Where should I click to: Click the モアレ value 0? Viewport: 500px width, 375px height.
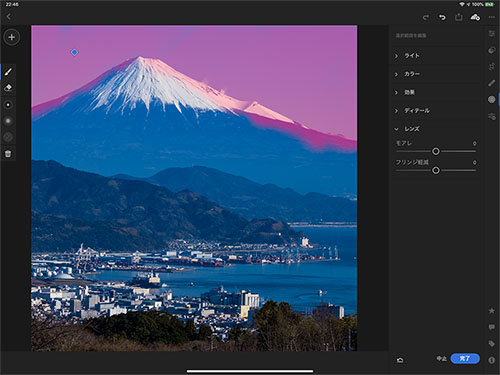coord(474,143)
